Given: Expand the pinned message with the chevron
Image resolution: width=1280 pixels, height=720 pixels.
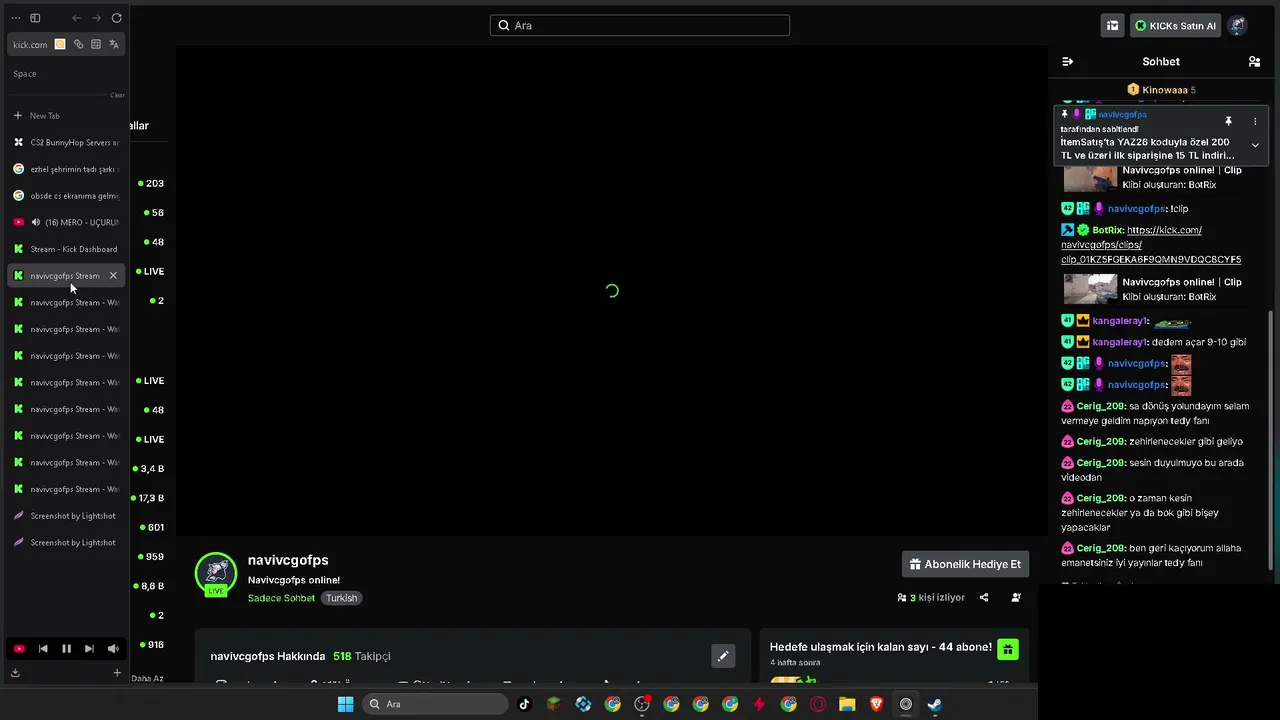Looking at the screenshot, I should 1255,145.
